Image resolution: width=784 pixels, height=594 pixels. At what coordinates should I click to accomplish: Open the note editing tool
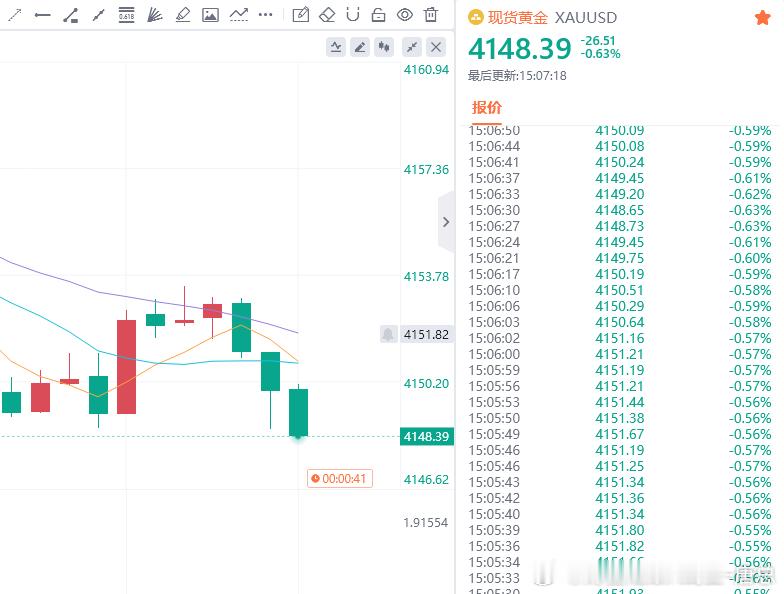coord(300,15)
